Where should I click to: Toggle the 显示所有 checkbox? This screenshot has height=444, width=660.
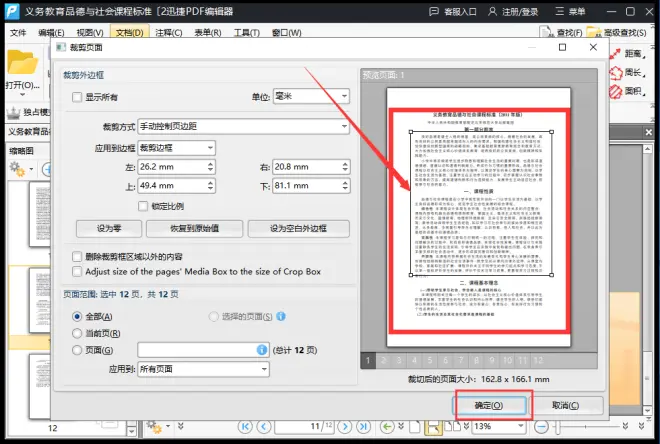77,97
